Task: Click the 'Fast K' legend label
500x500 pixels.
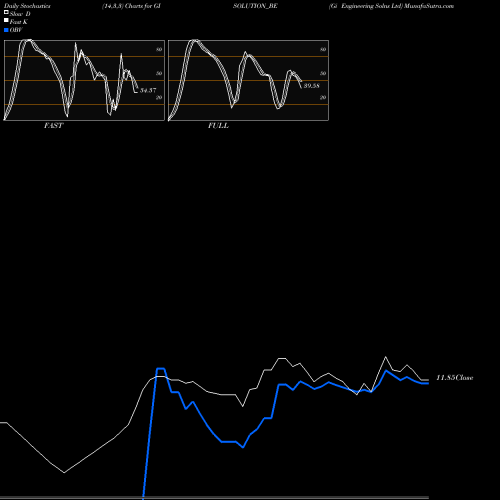Action: 19,22
